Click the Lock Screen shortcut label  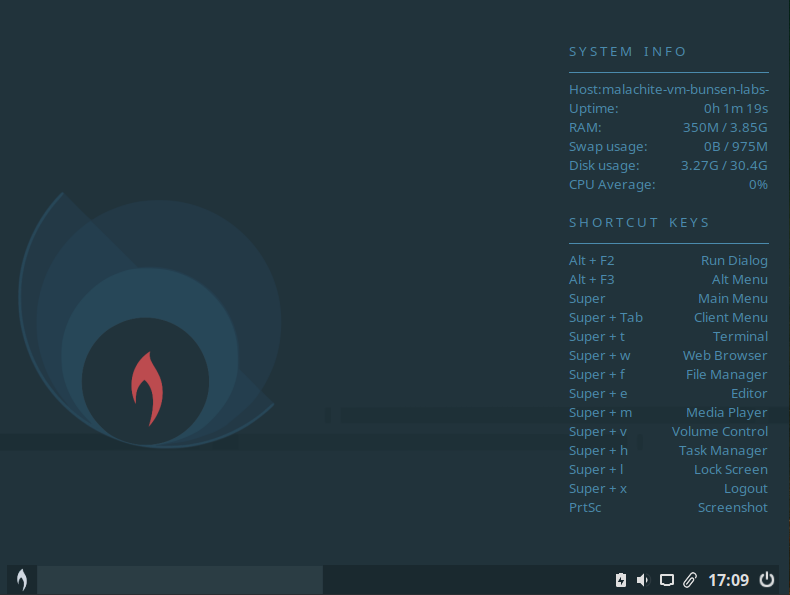click(x=730, y=469)
